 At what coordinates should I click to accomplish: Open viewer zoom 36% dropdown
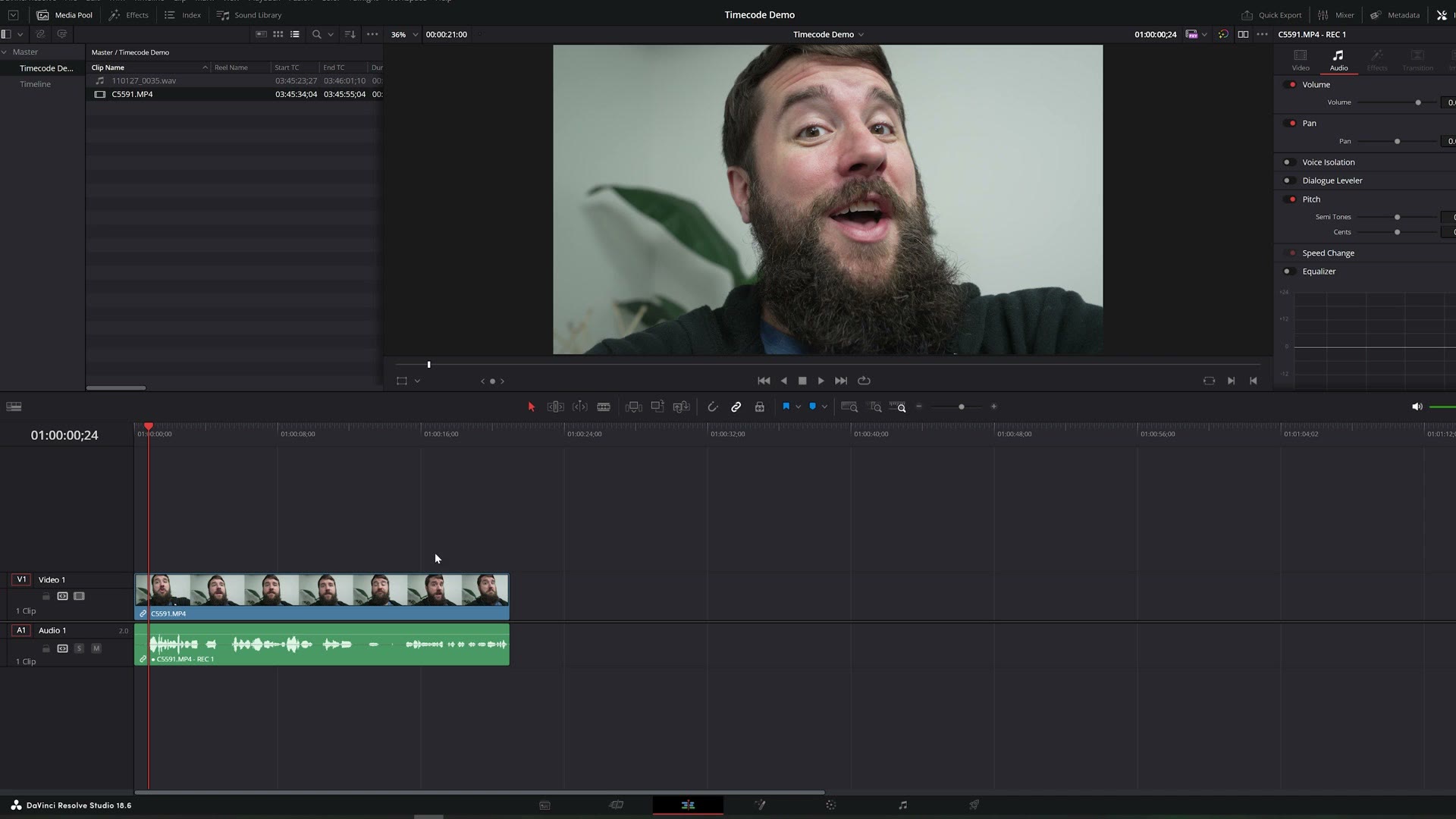pyautogui.click(x=404, y=35)
